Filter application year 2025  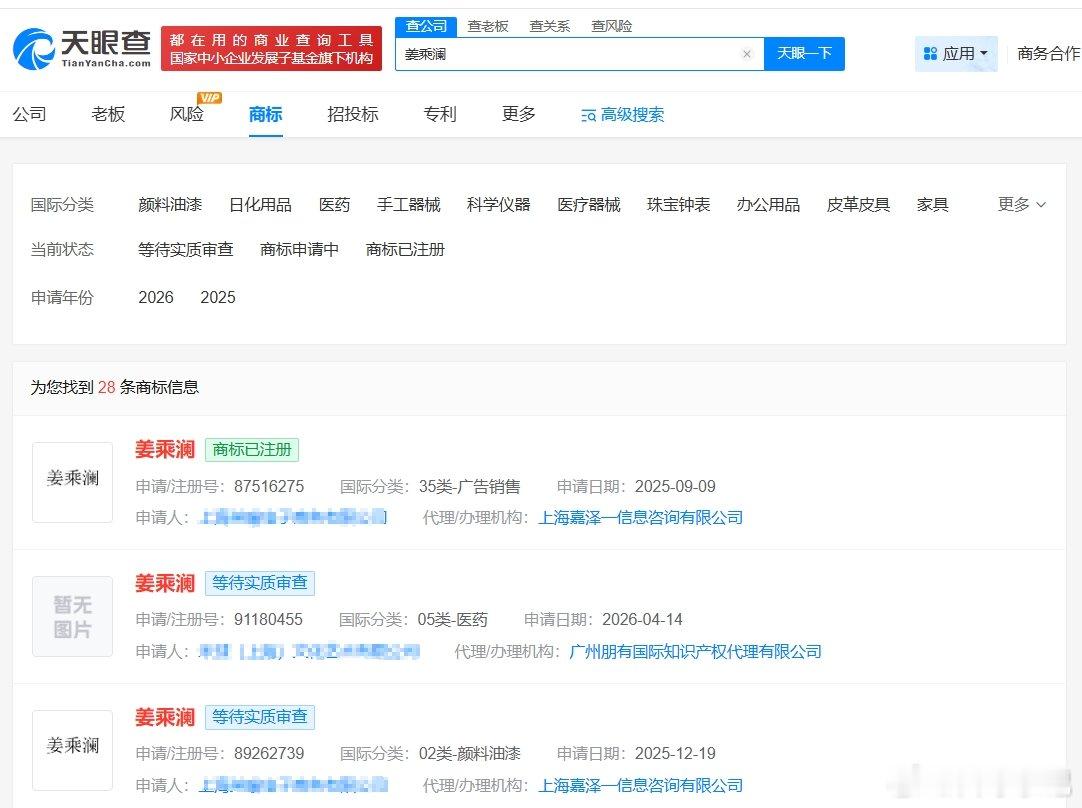218,297
